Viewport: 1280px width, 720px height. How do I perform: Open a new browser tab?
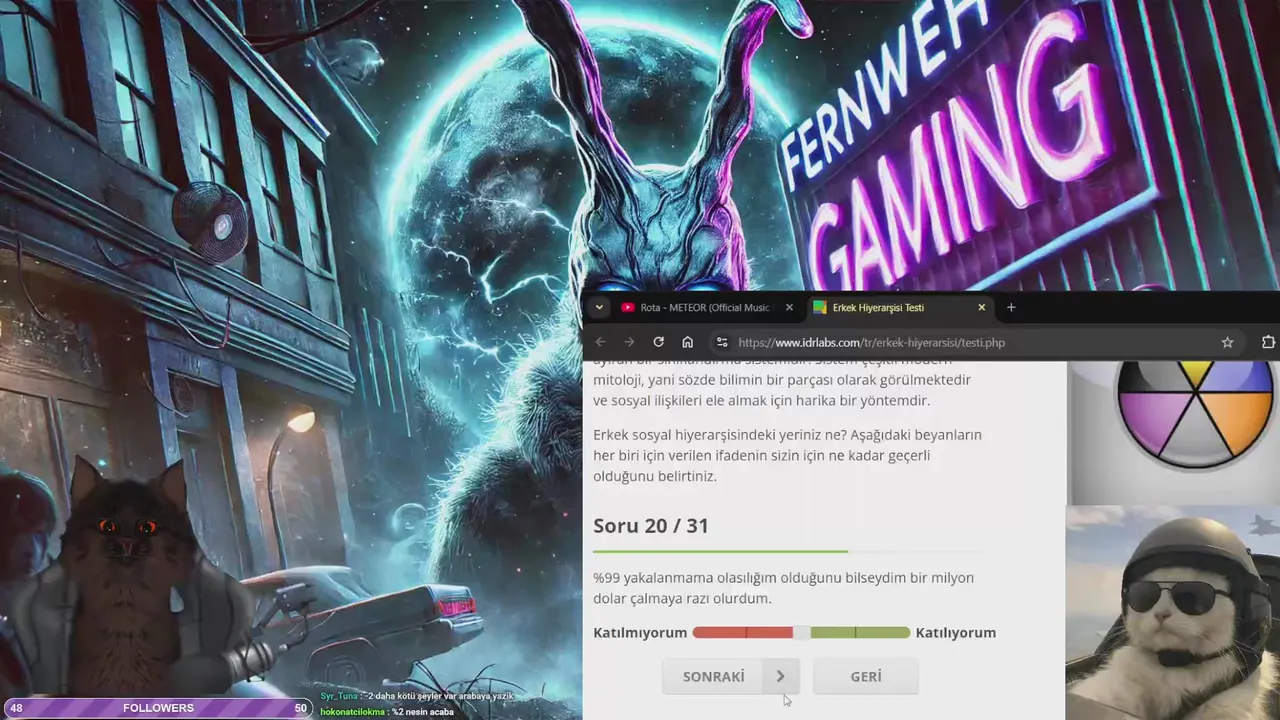point(1011,308)
